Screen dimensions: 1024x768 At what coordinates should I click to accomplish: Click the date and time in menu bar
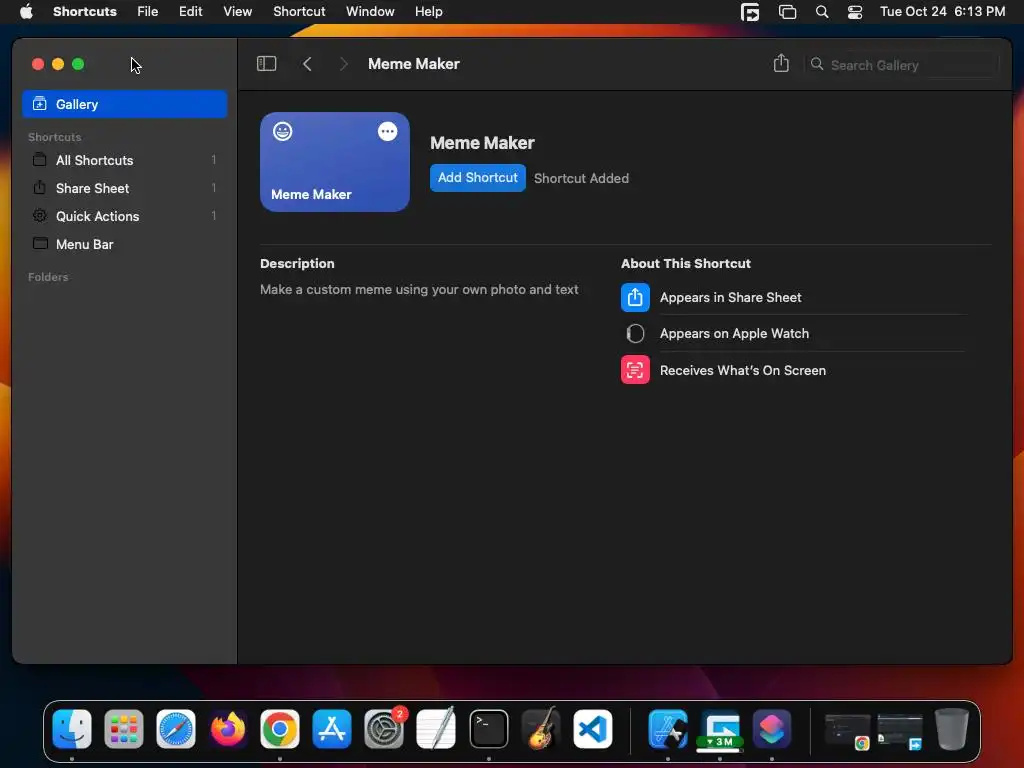(x=942, y=12)
